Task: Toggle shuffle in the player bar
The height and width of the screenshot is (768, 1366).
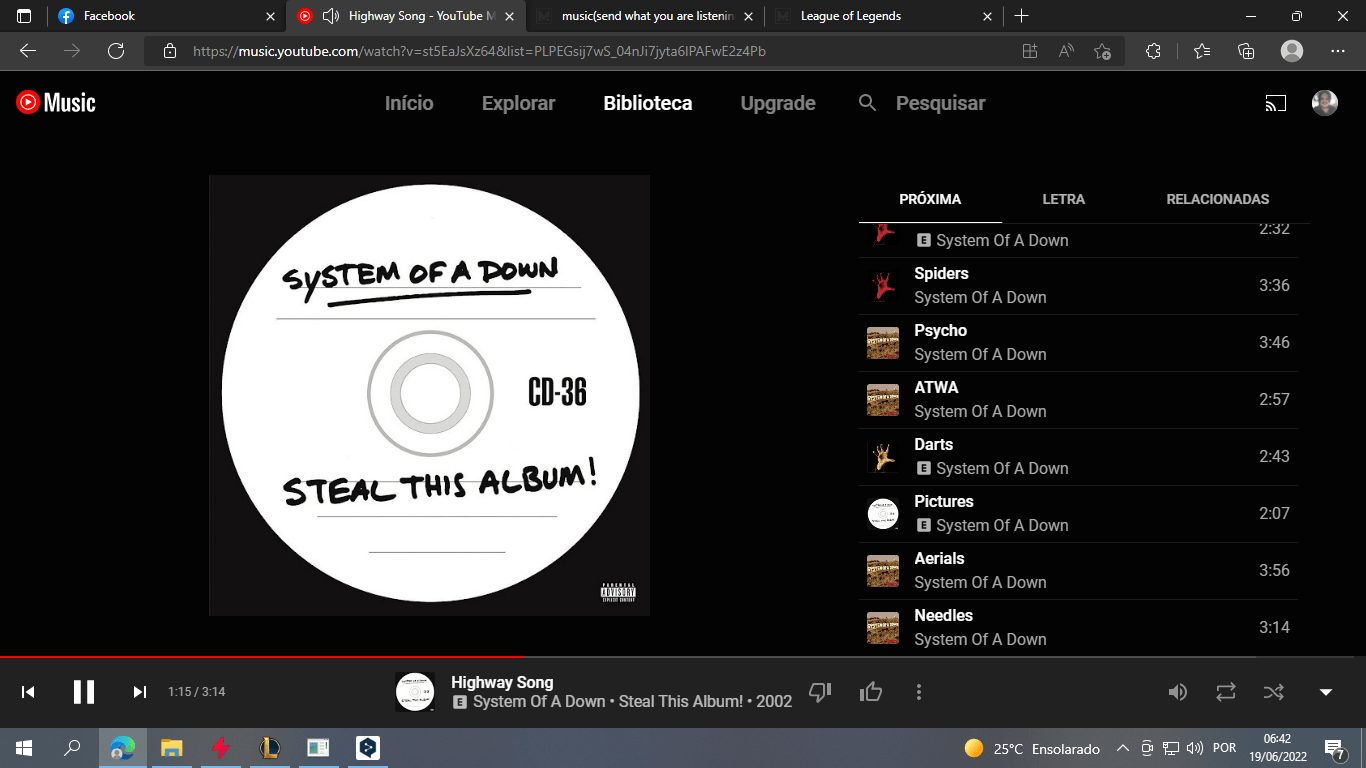Action: 1273,692
